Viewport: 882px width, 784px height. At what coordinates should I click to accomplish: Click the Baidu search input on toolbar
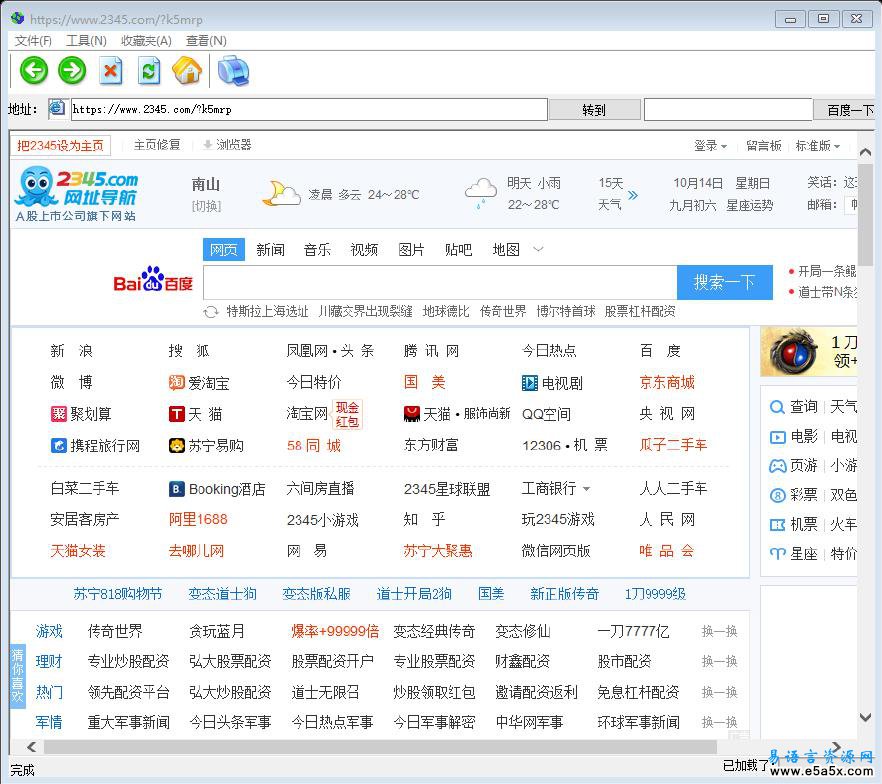point(728,110)
